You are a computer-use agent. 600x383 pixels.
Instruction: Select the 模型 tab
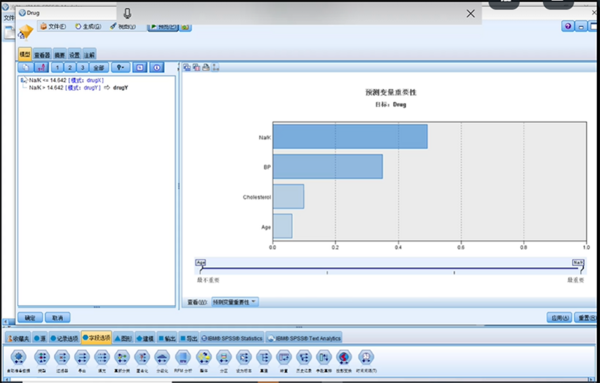[25, 54]
